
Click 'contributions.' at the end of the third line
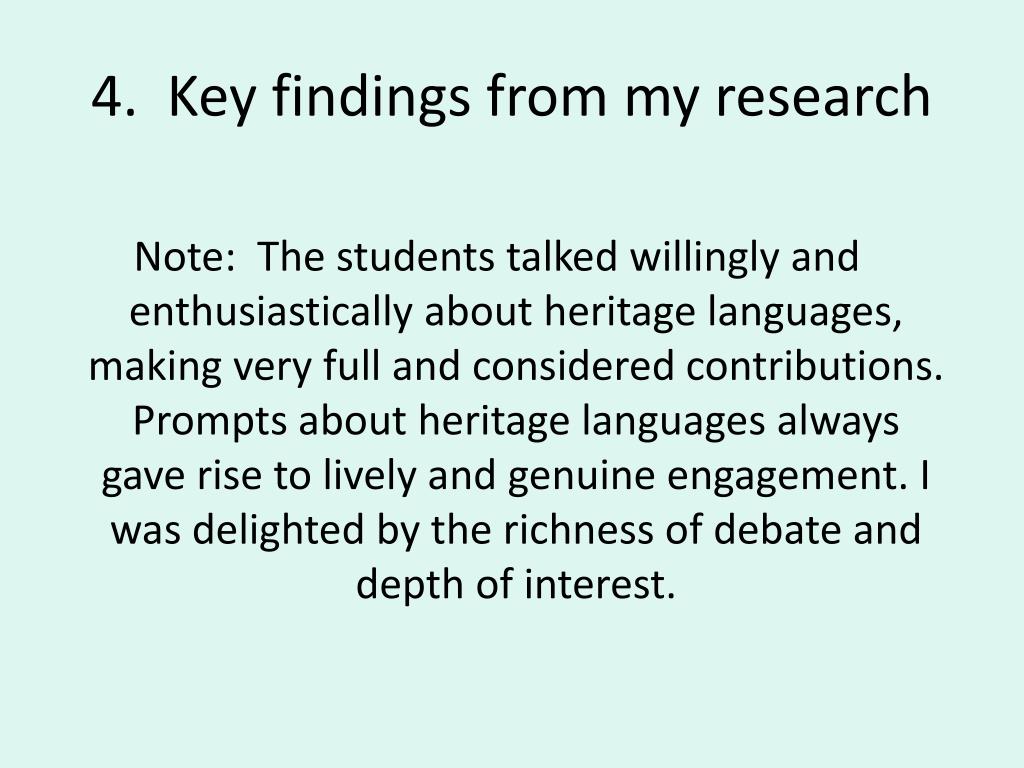pyautogui.click(x=814, y=366)
